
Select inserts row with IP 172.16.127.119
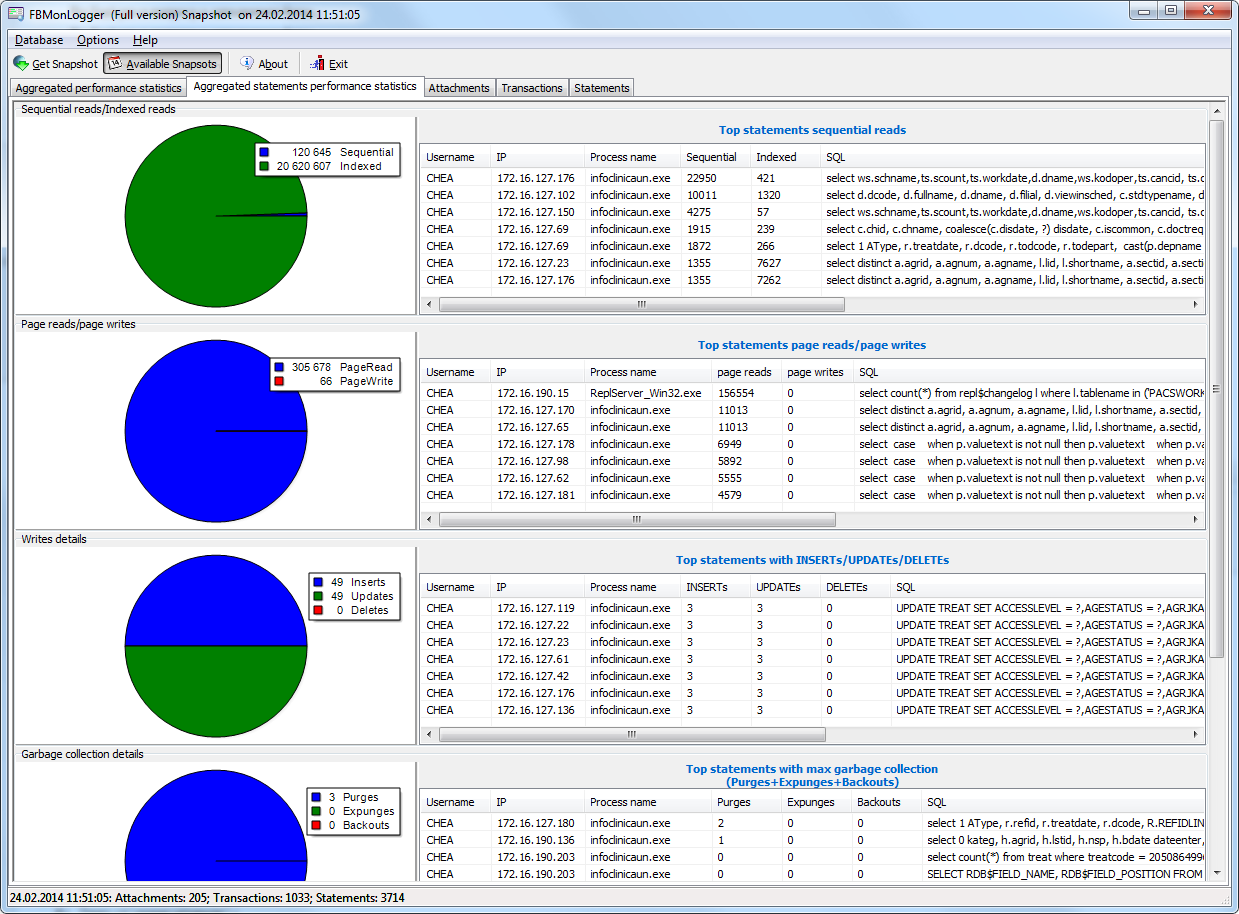(x=812, y=608)
